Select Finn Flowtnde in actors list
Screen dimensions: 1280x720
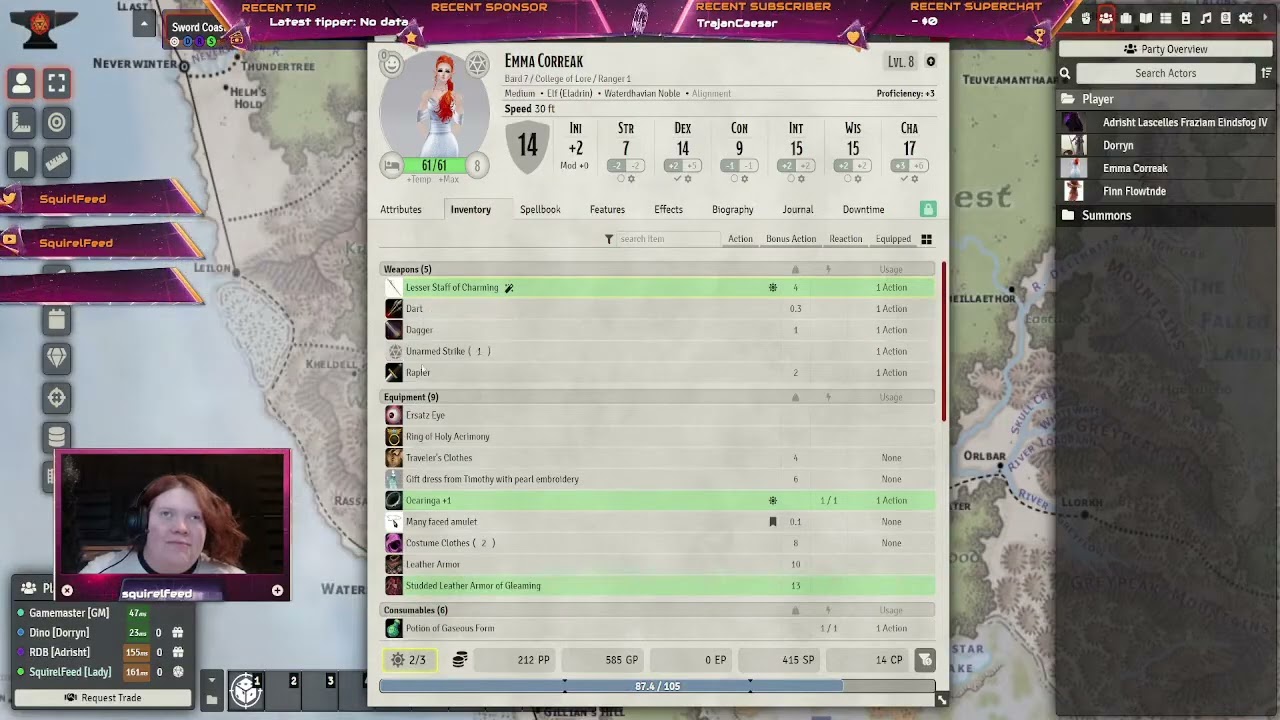point(1165,191)
